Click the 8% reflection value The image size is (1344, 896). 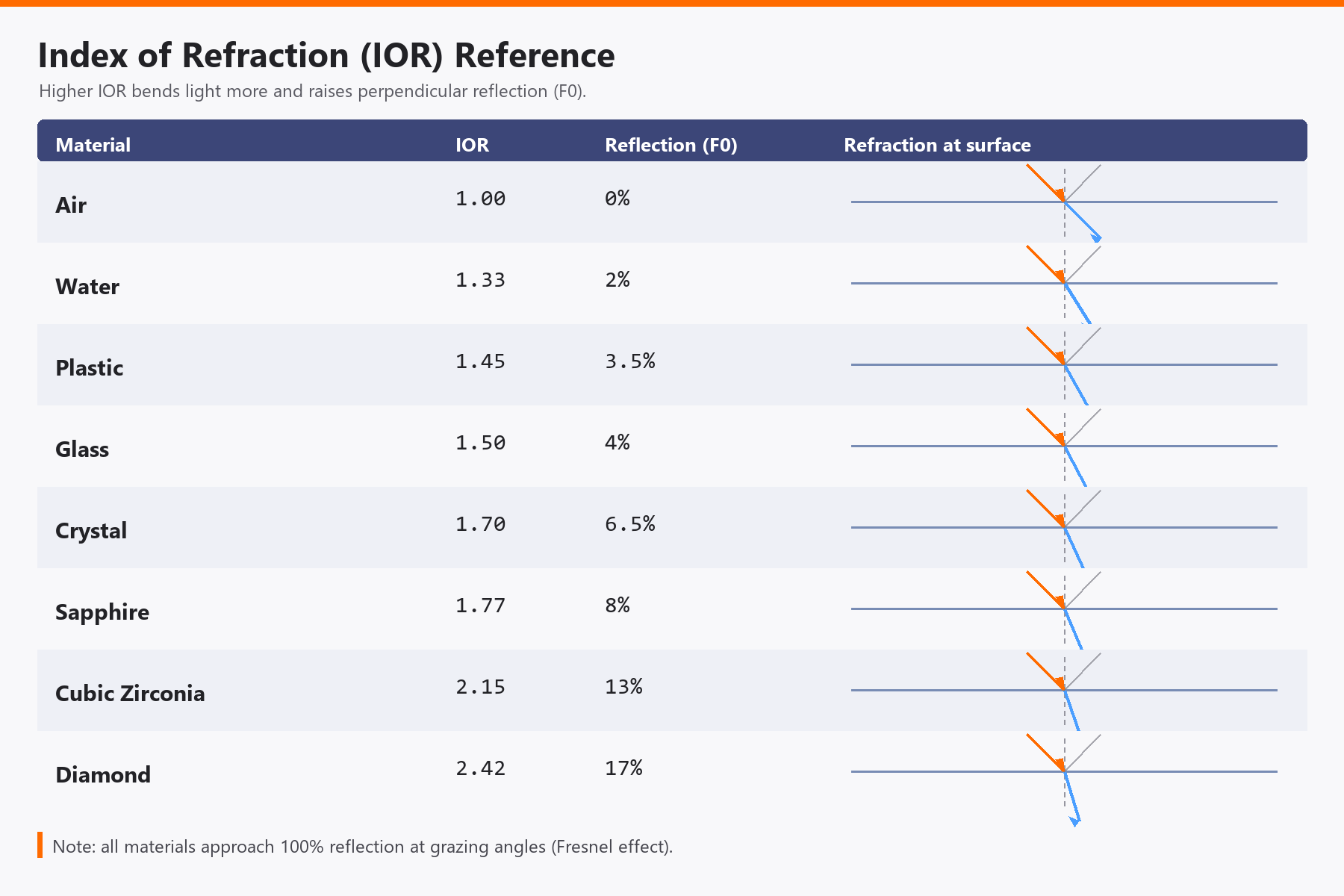(617, 606)
